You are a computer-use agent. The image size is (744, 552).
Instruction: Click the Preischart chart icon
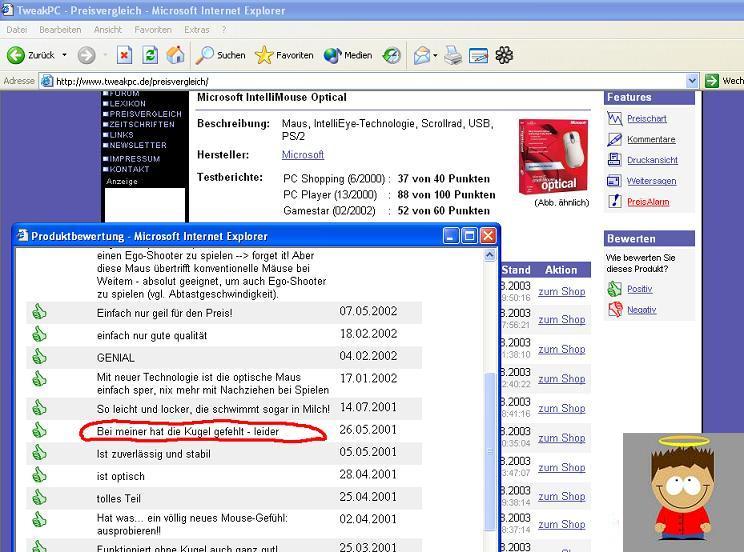click(x=615, y=119)
